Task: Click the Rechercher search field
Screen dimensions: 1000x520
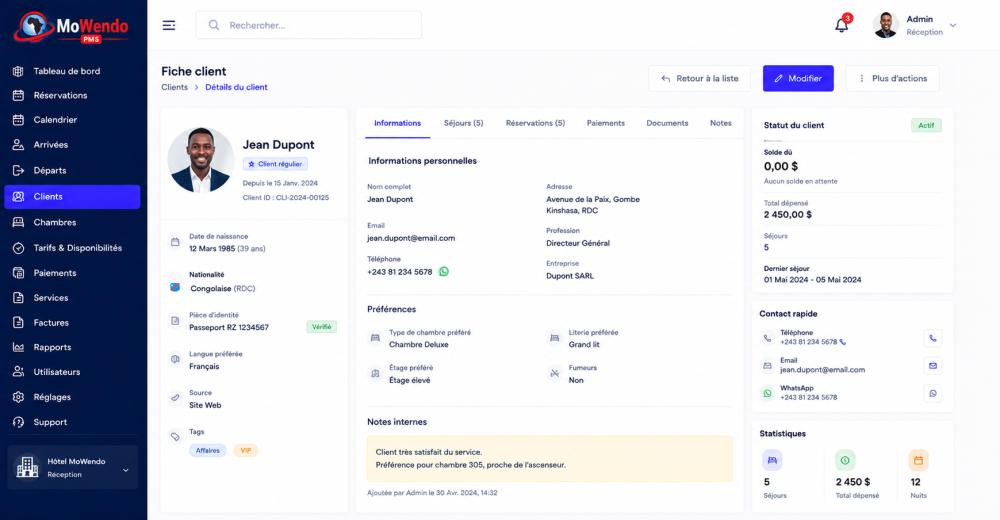Action: point(309,25)
